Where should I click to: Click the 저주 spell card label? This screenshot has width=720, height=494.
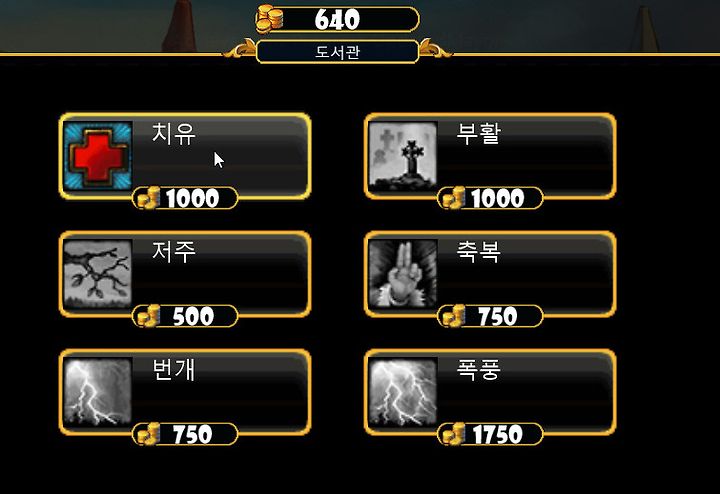pyautogui.click(x=174, y=252)
